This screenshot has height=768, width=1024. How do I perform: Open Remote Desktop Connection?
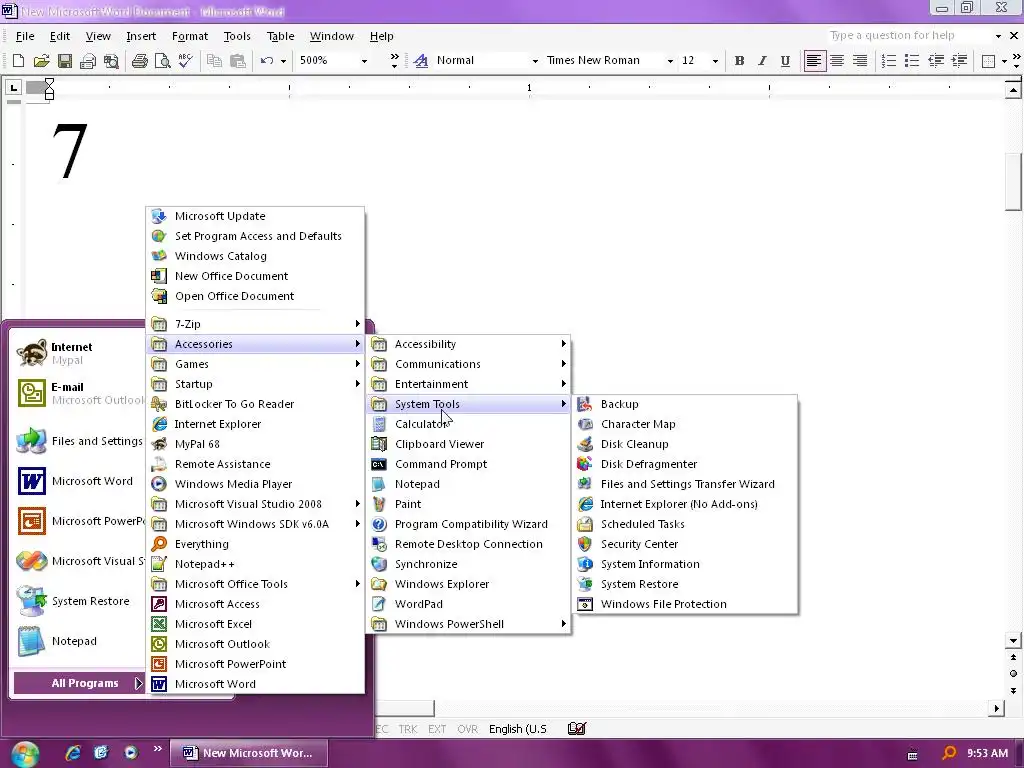[x=469, y=544]
